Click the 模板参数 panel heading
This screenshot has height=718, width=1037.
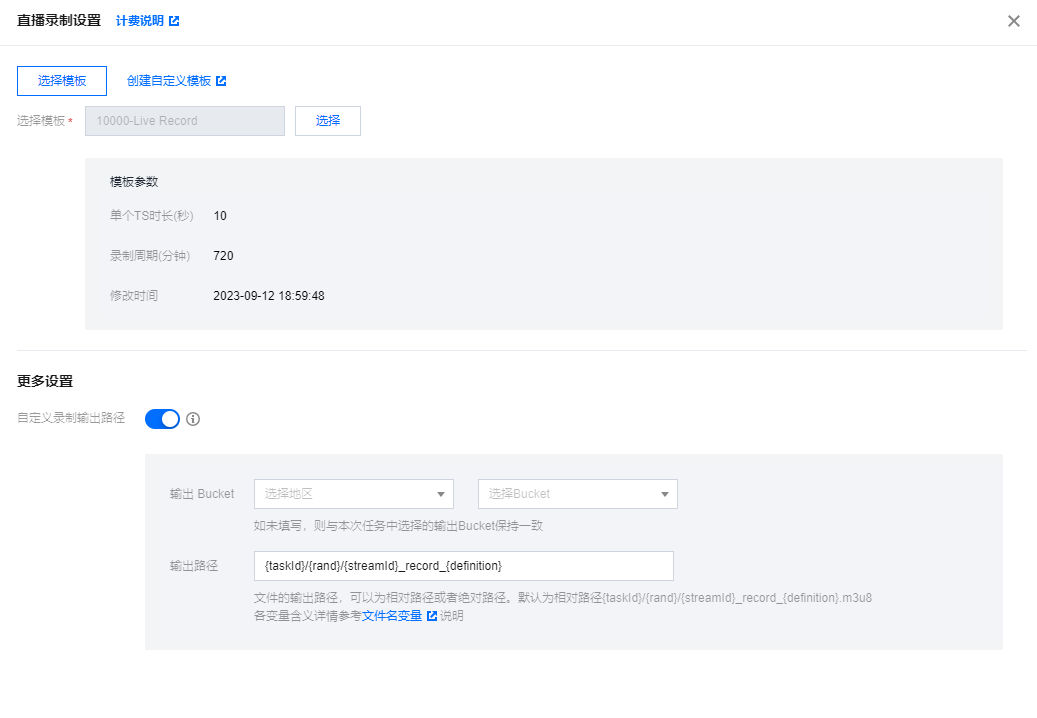pos(134,182)
